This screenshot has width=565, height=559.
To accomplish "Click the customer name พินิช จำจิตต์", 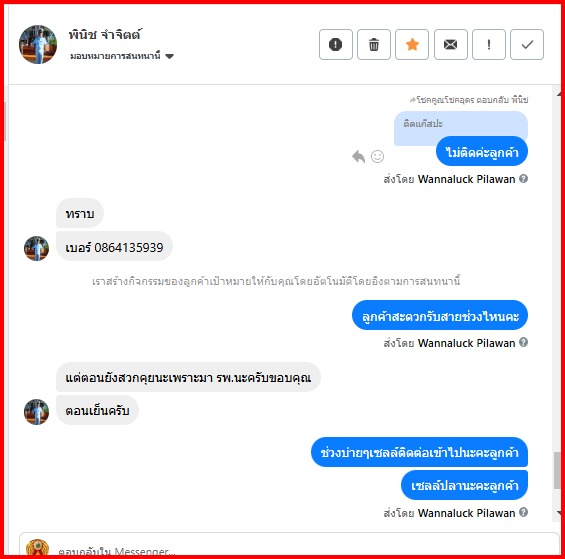I will click(x=104, y=34).
